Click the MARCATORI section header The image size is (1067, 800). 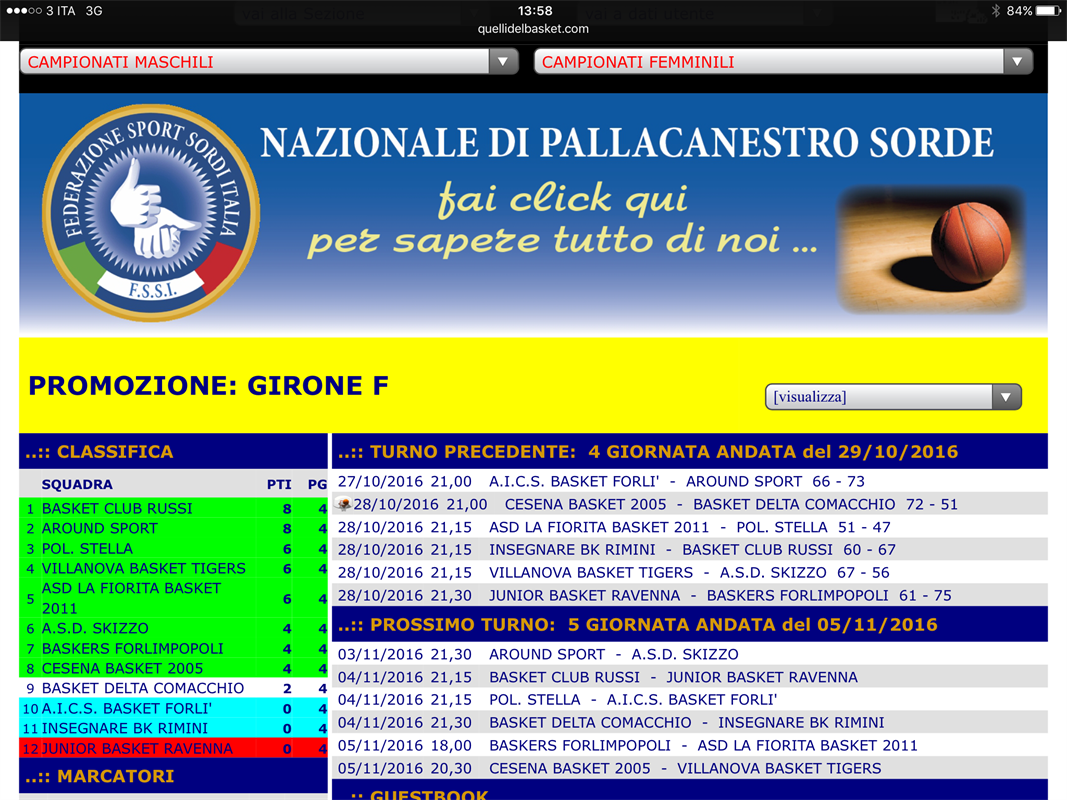(173, 776)
